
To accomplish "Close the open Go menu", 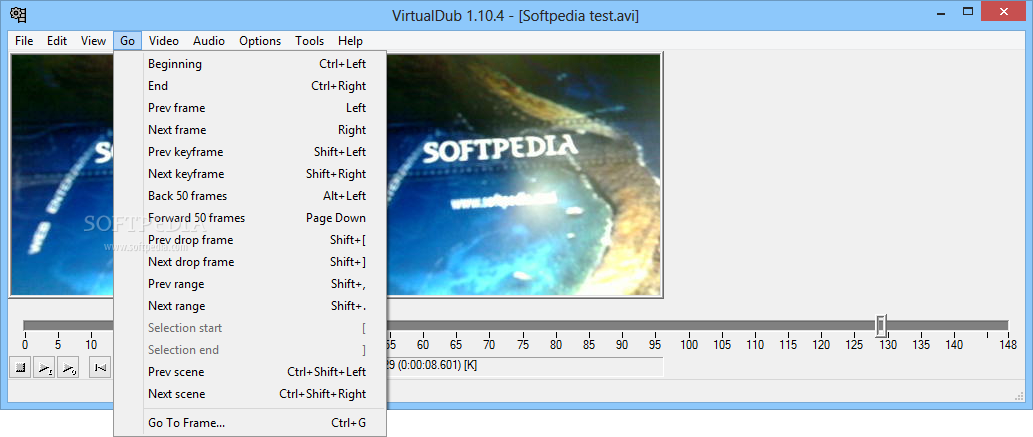I will tap(127, 41).
